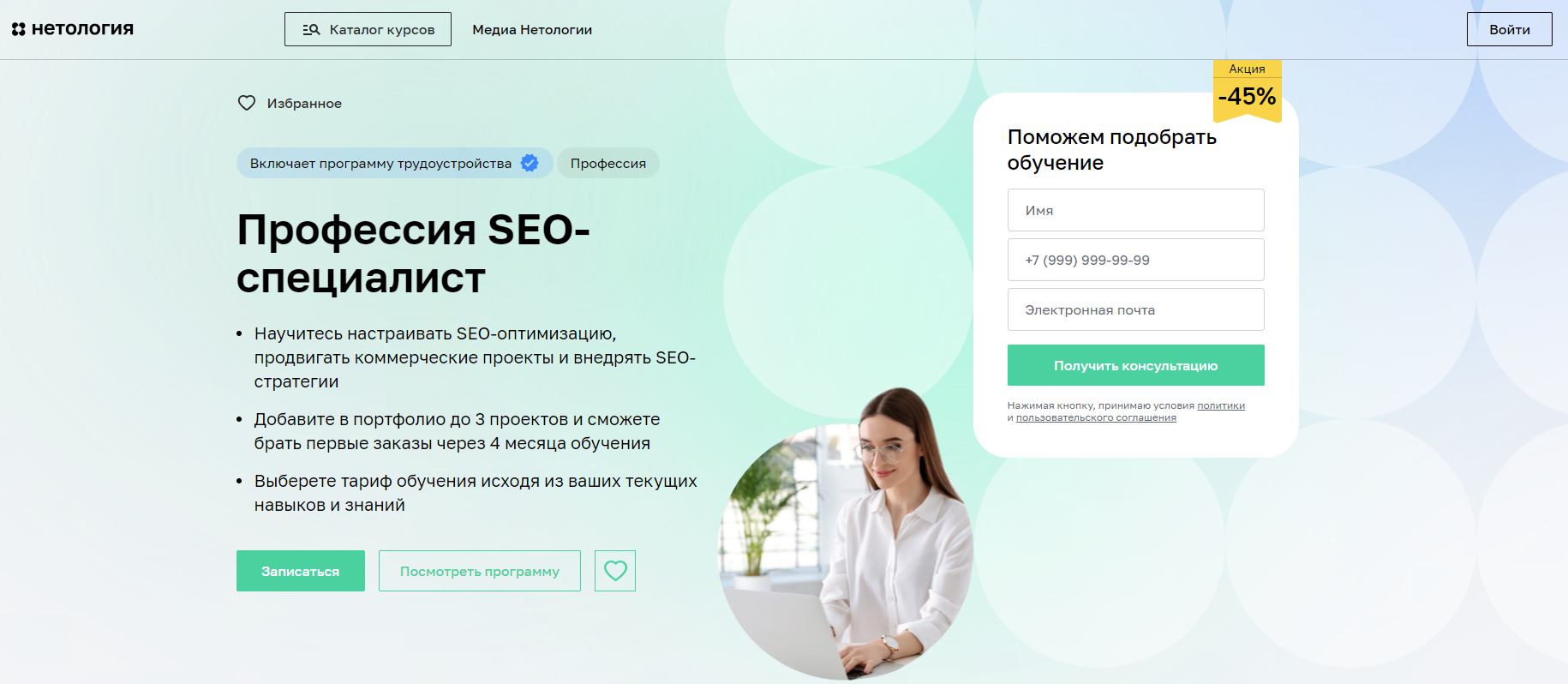Click the Нетология logo icon
Viewport: 1568px width, 684px height.
[19, 29]
